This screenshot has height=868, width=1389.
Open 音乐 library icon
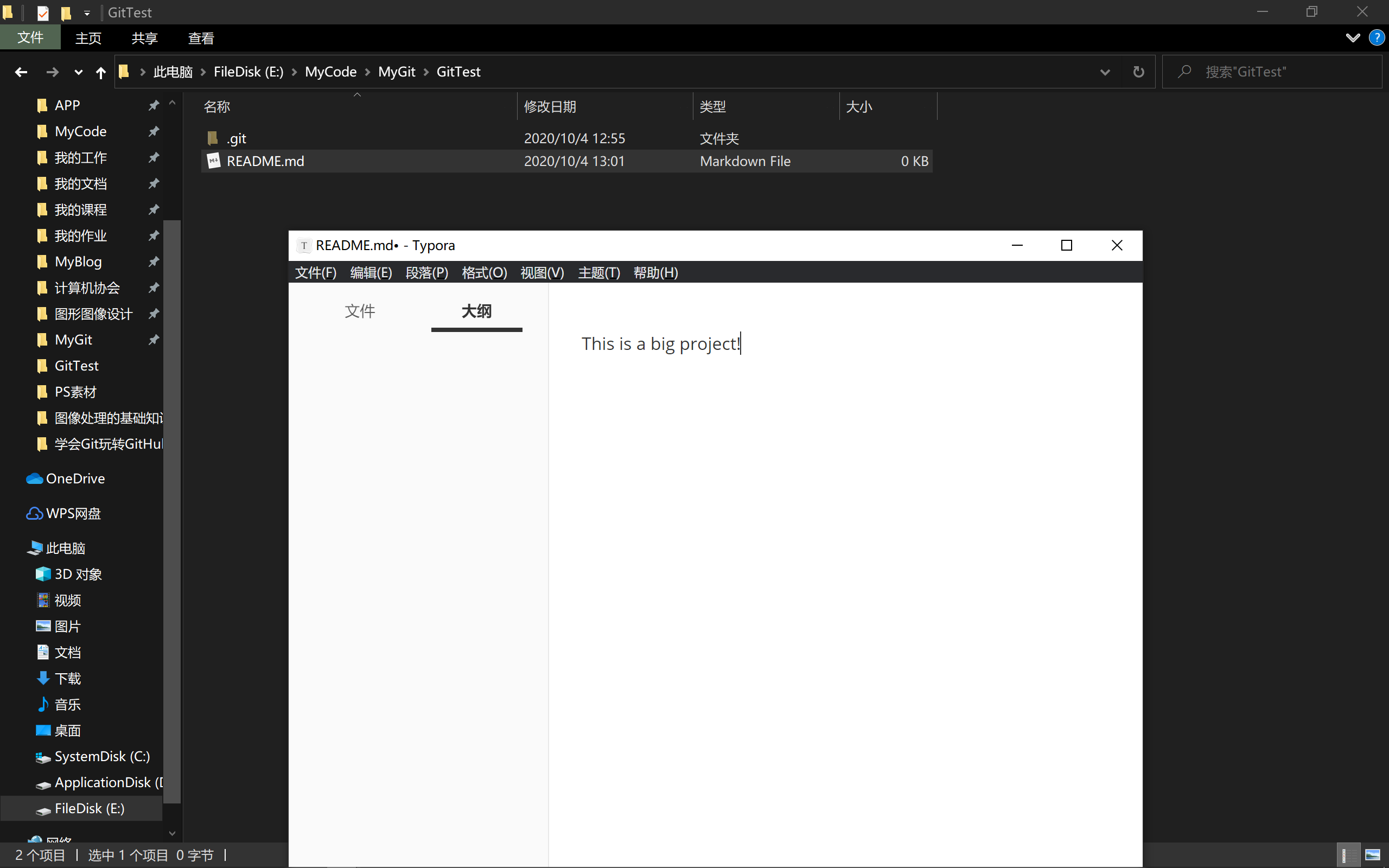click(43, 704)
